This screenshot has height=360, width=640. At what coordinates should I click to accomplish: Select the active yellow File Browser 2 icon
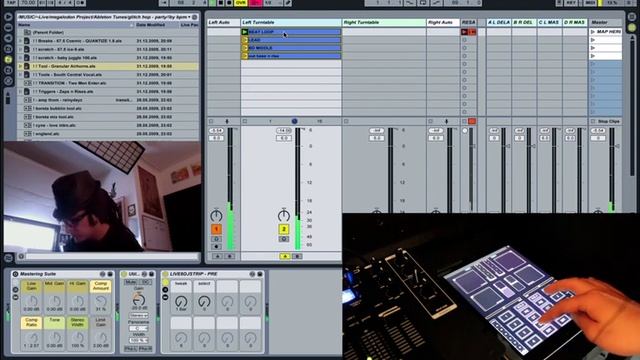coord(8,59)
